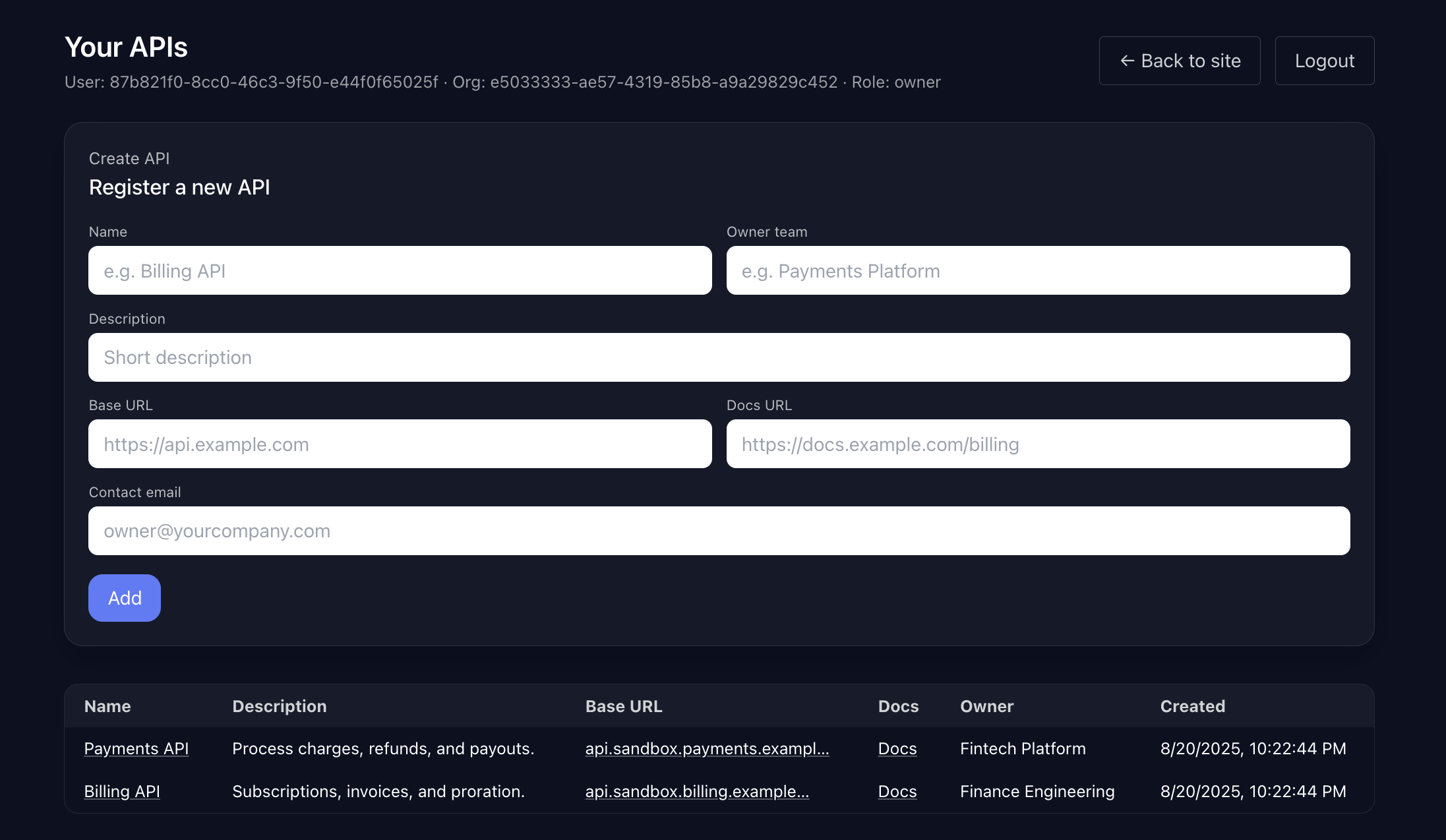Click the Created column header

(1192, 706)
